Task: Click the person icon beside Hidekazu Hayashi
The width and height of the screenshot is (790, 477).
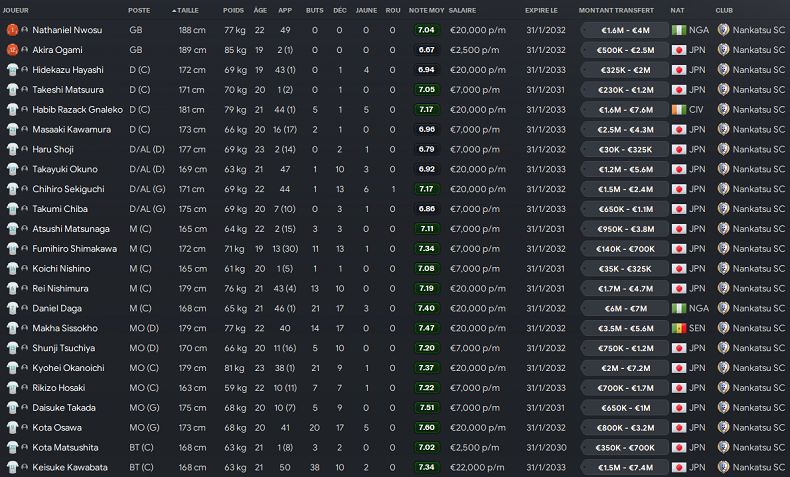Action: pos(24,70)
